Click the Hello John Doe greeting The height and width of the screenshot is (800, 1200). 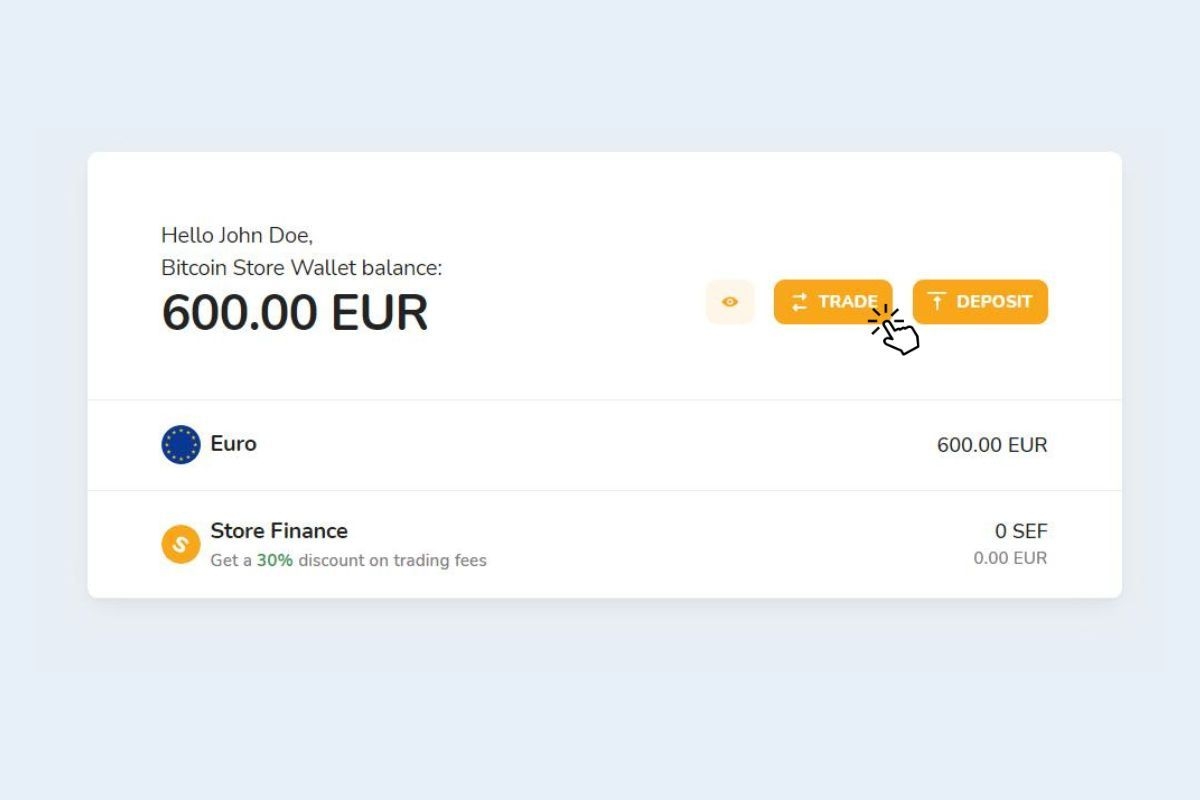point(237,236)
